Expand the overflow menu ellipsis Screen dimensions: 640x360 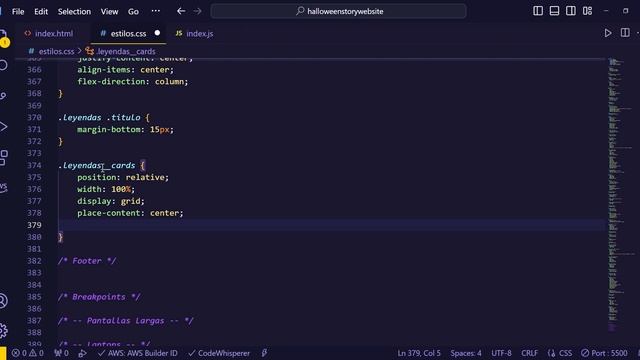click(x=156, y=11)
